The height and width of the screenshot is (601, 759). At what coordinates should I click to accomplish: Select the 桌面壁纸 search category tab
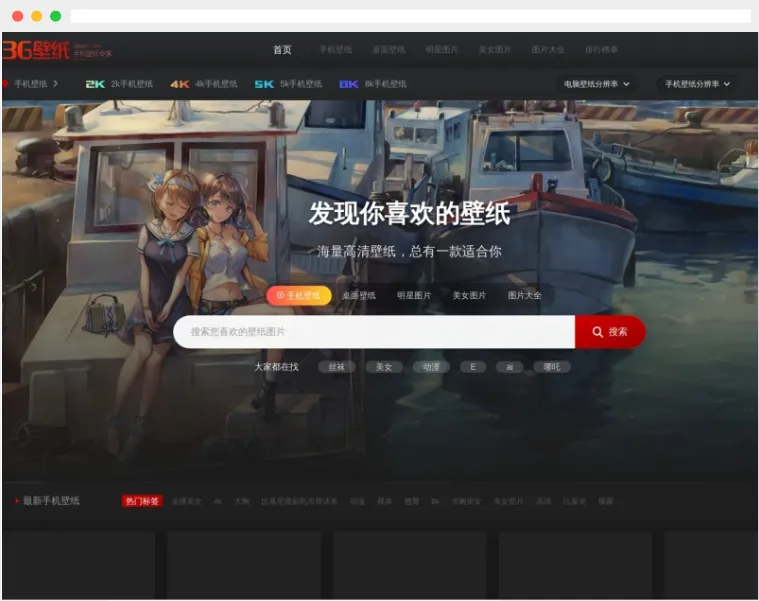(359, 295)
